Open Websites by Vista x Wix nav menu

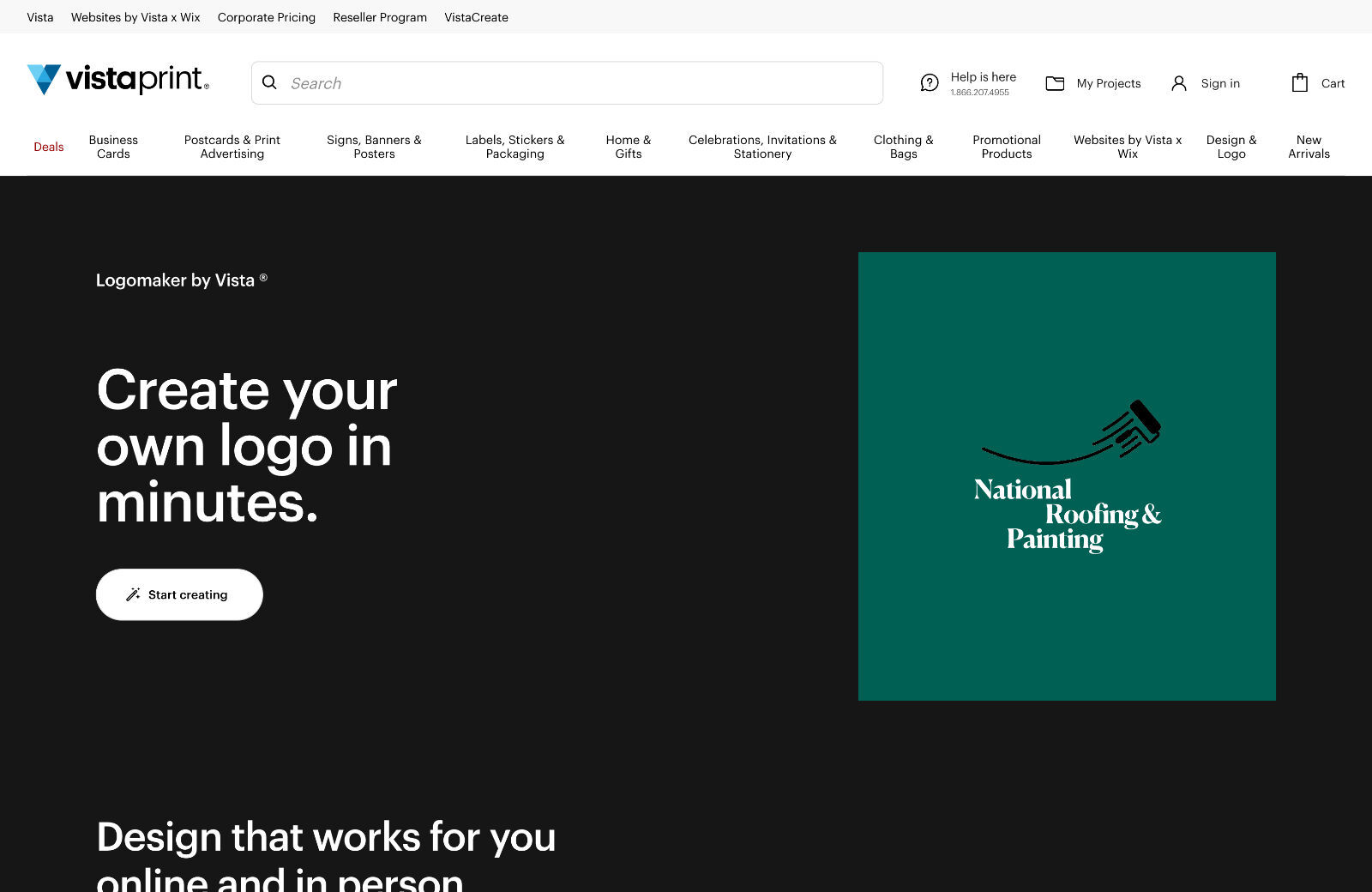click(1128, 147)
